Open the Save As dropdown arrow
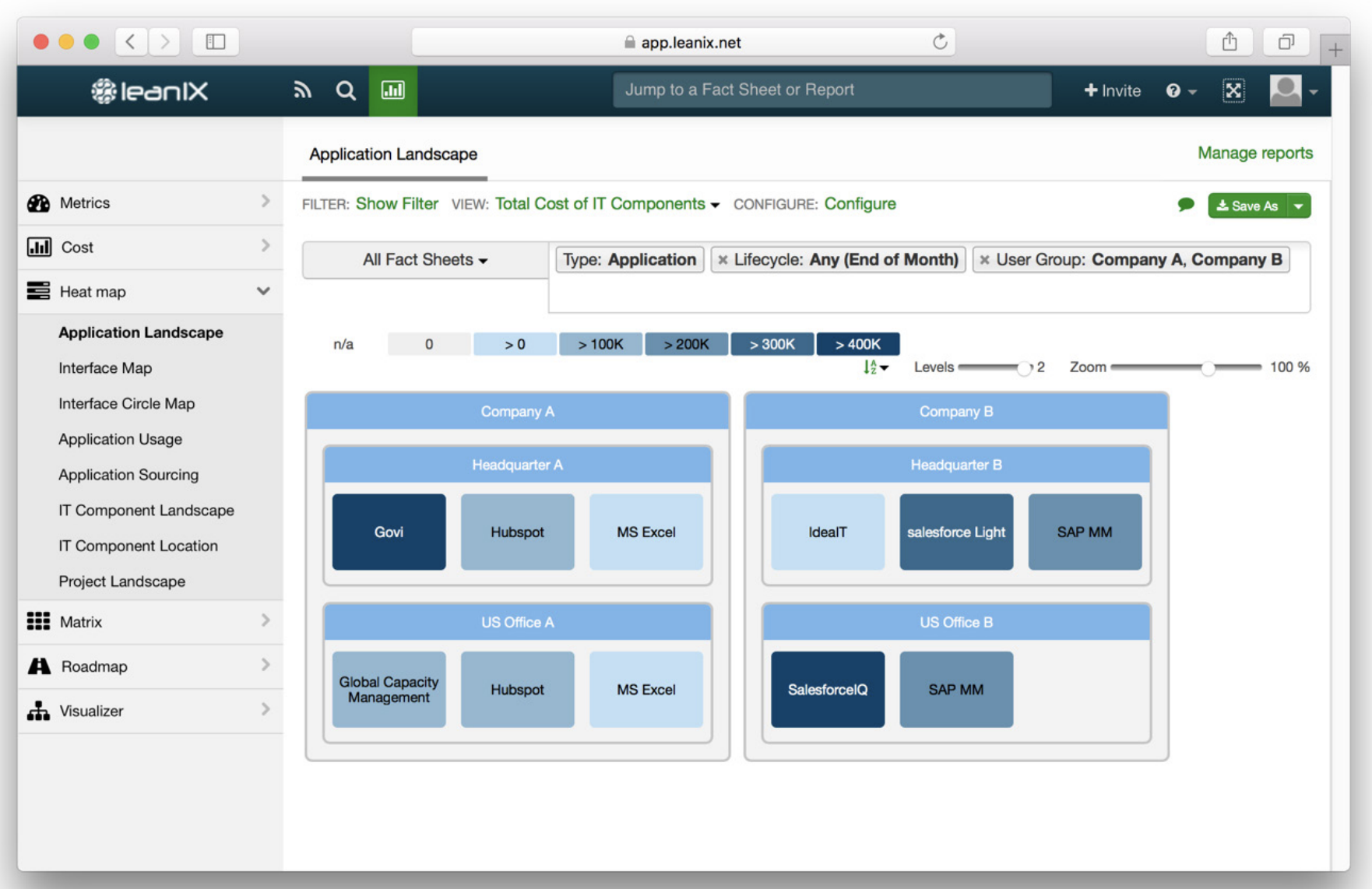This screenshot has height=889, width=1372. tap(1299, 206)
